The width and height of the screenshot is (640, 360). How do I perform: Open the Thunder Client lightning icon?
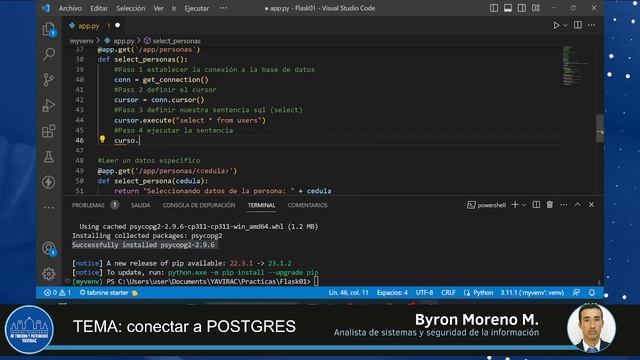click(x=49, y=182)
